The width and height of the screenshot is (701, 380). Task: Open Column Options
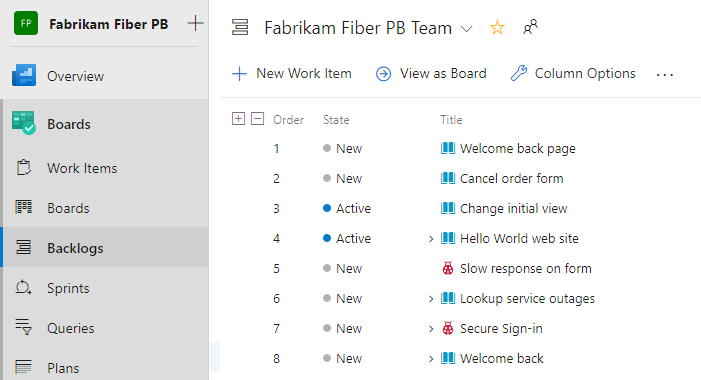tap(573, 74)
